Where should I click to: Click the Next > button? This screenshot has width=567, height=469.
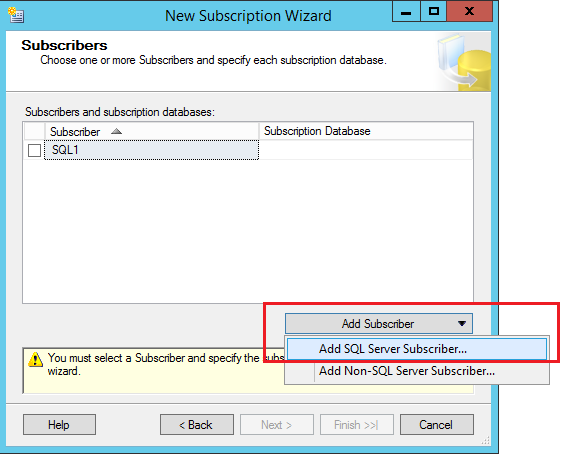click(277, 425)
